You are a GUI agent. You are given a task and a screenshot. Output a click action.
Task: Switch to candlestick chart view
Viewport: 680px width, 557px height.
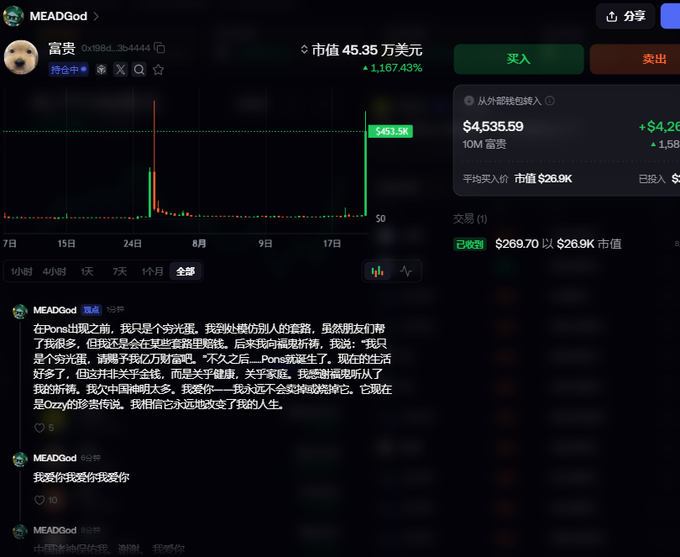[377, 272]
